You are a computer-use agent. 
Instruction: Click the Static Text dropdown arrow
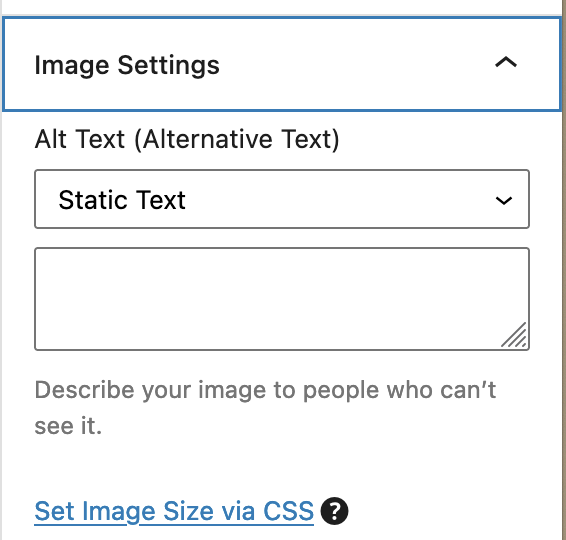click(504, 200)
